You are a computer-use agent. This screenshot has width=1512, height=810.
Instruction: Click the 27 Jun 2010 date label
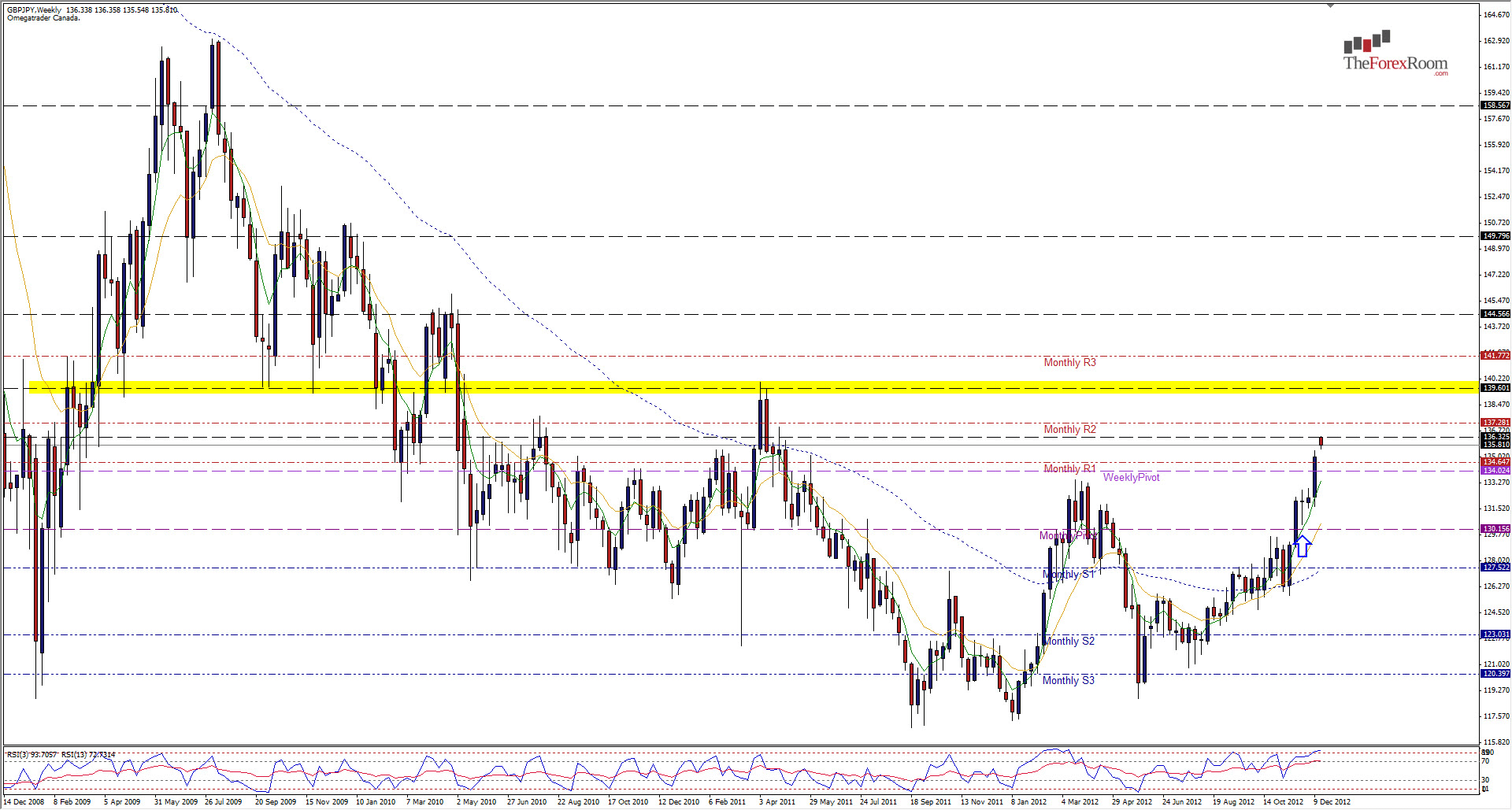527,802
